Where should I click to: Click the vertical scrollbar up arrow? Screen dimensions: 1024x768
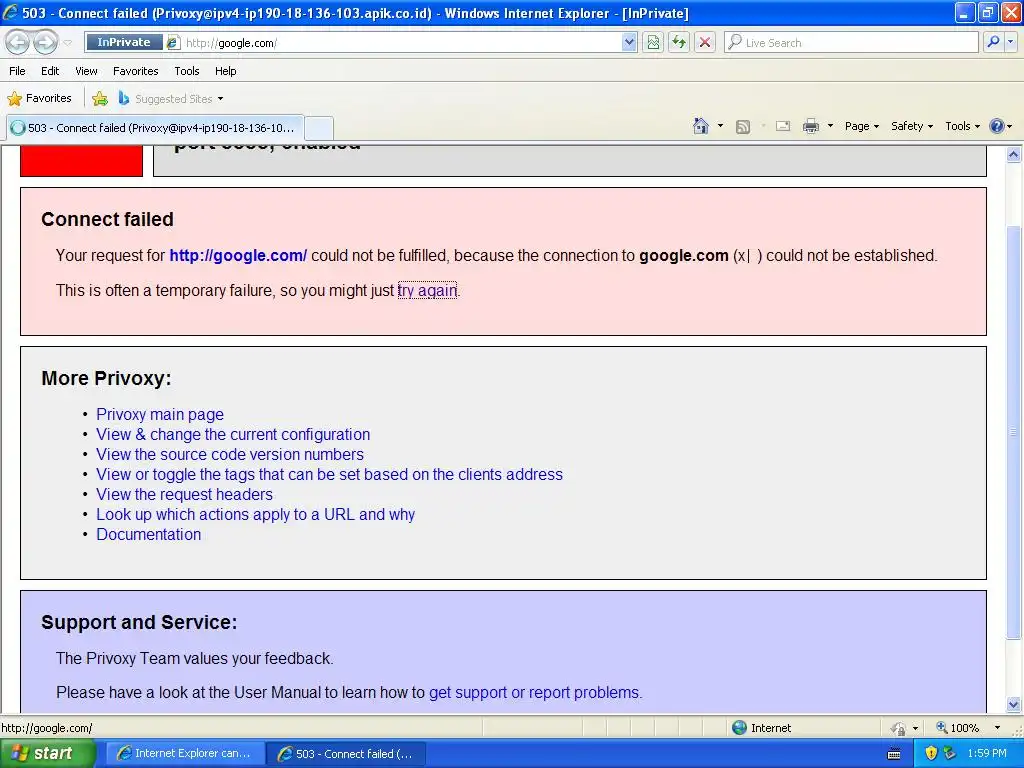click(x=1014, y=155)
